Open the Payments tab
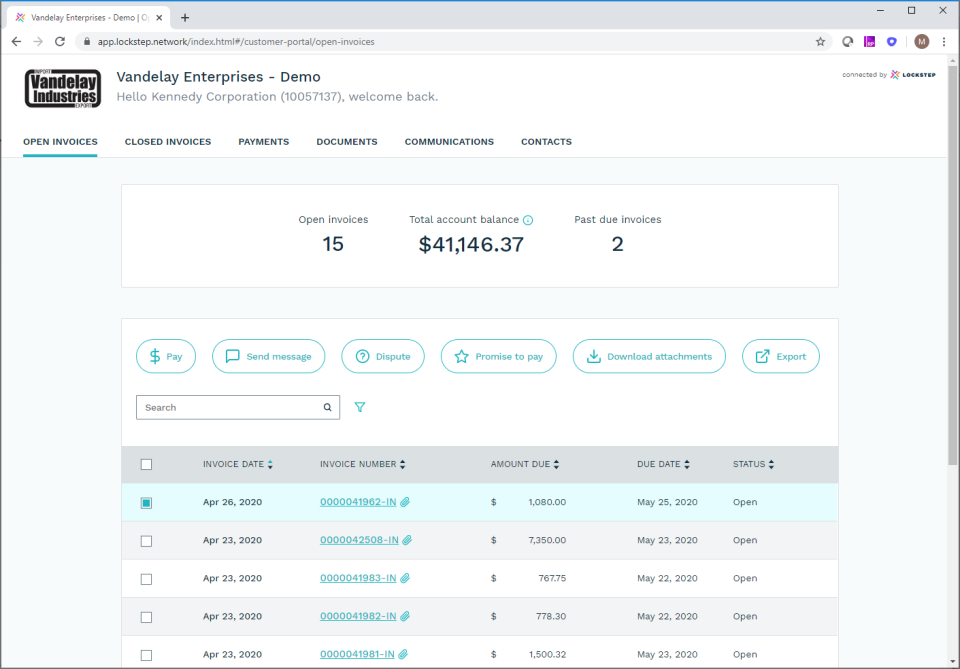The height and width of the screenshot is (669, 960). tap(263, 142)
